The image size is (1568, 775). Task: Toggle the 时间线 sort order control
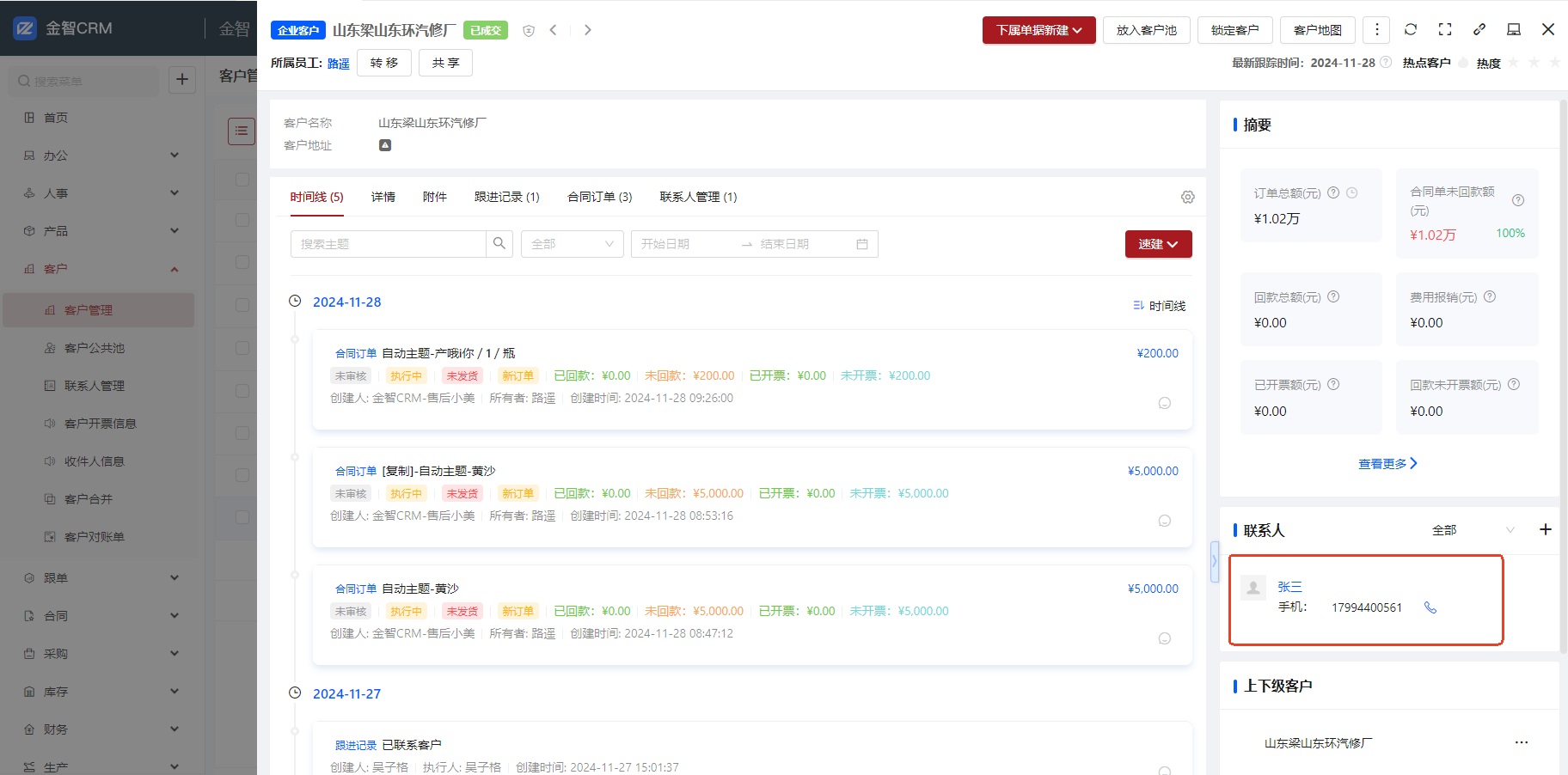click(1159, 306)
